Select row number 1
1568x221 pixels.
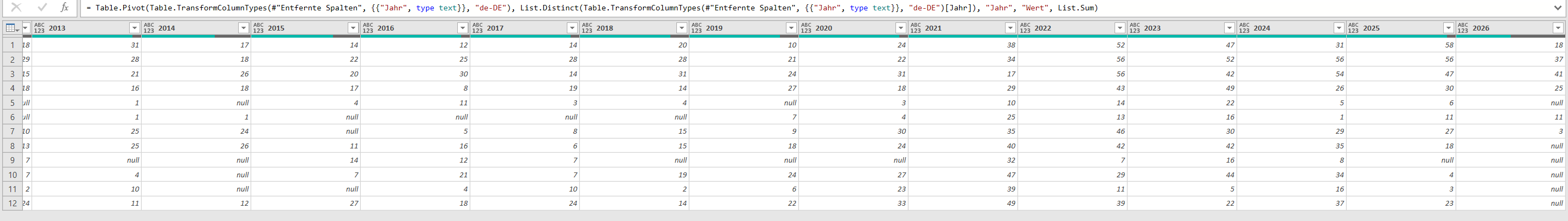coord(11,45)
